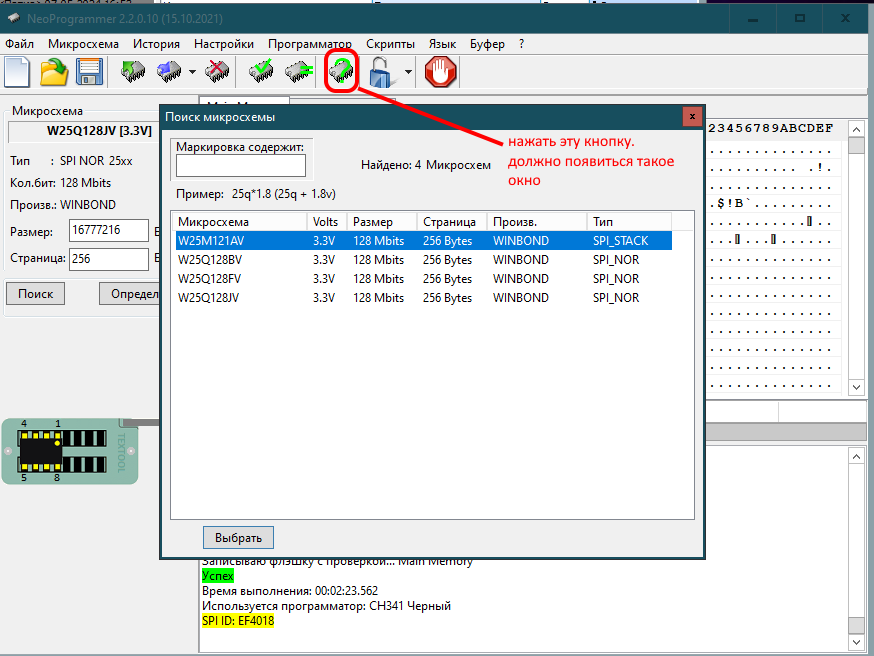874x656 pixels.
Task: Focus the Размер field showing 16777216
Action: click(109, 230)
